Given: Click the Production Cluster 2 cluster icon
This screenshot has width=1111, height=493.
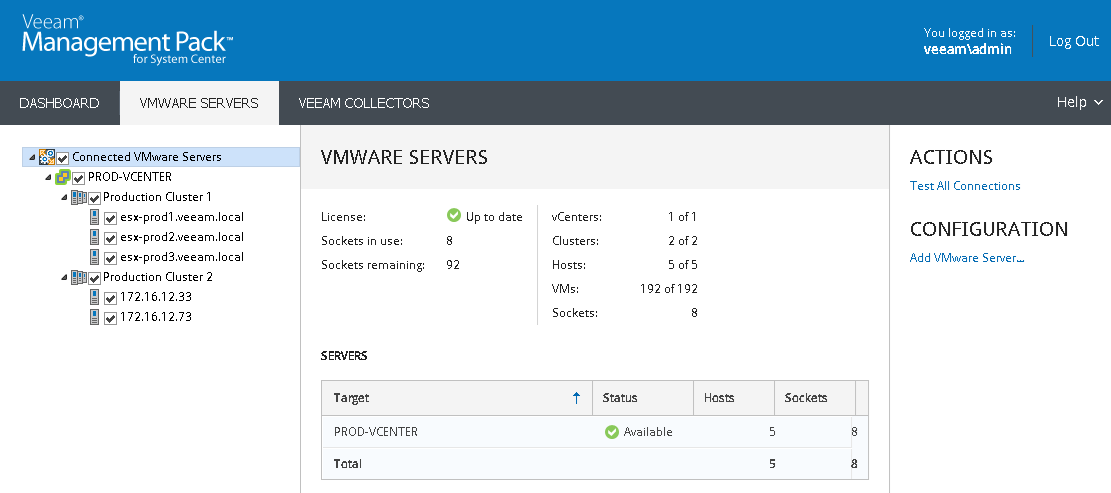Looking at the screenshot, I should point(78,277).
